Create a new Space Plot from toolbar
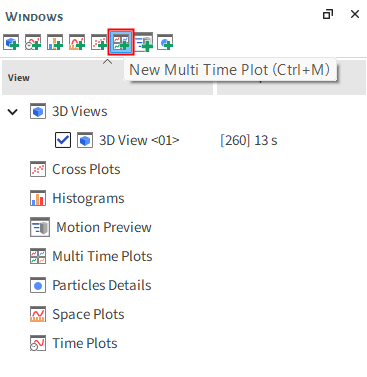The image size is (367, 377). (77, 42)
